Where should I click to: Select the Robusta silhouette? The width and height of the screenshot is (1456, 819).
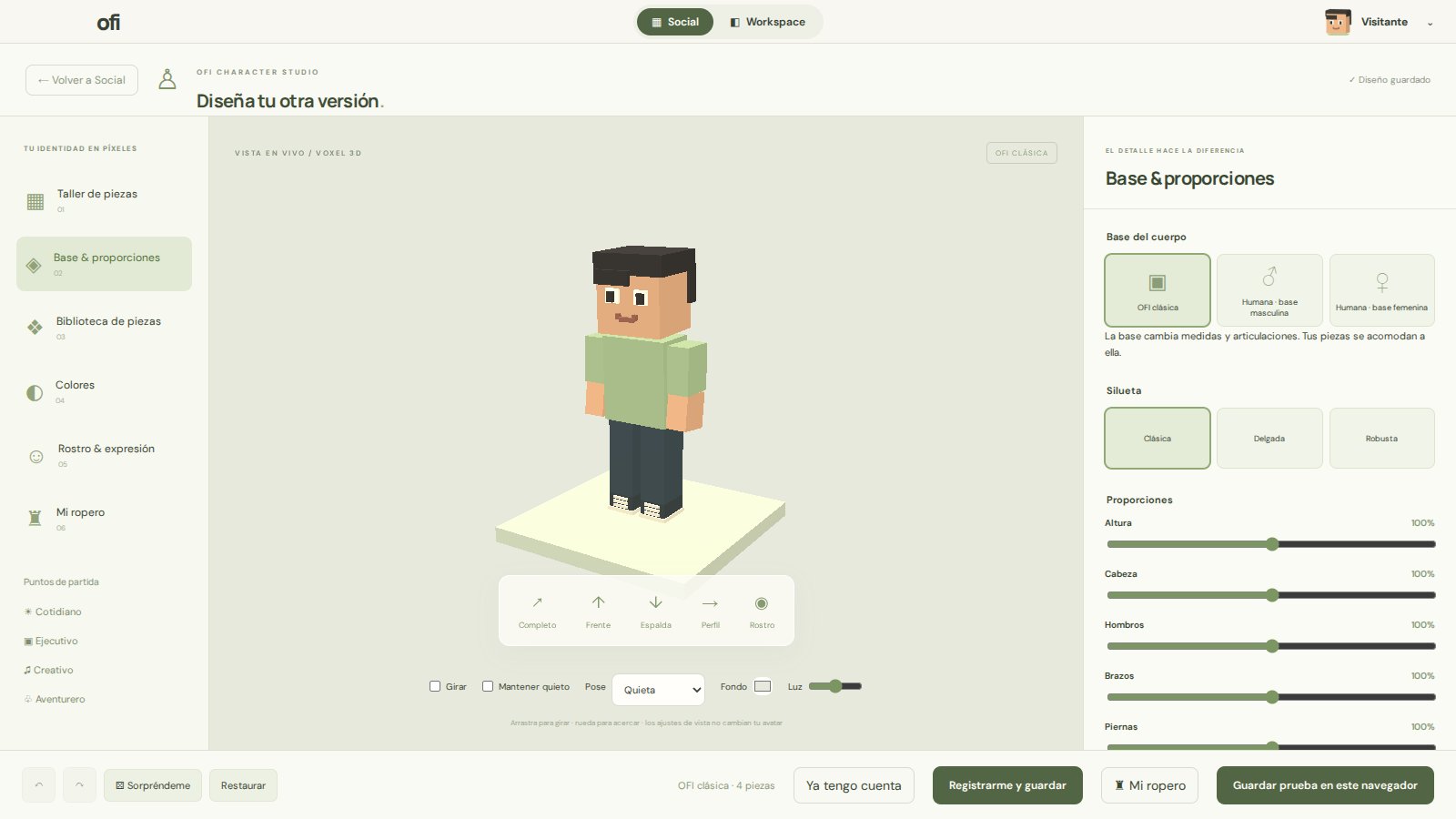pos(1381,438)
